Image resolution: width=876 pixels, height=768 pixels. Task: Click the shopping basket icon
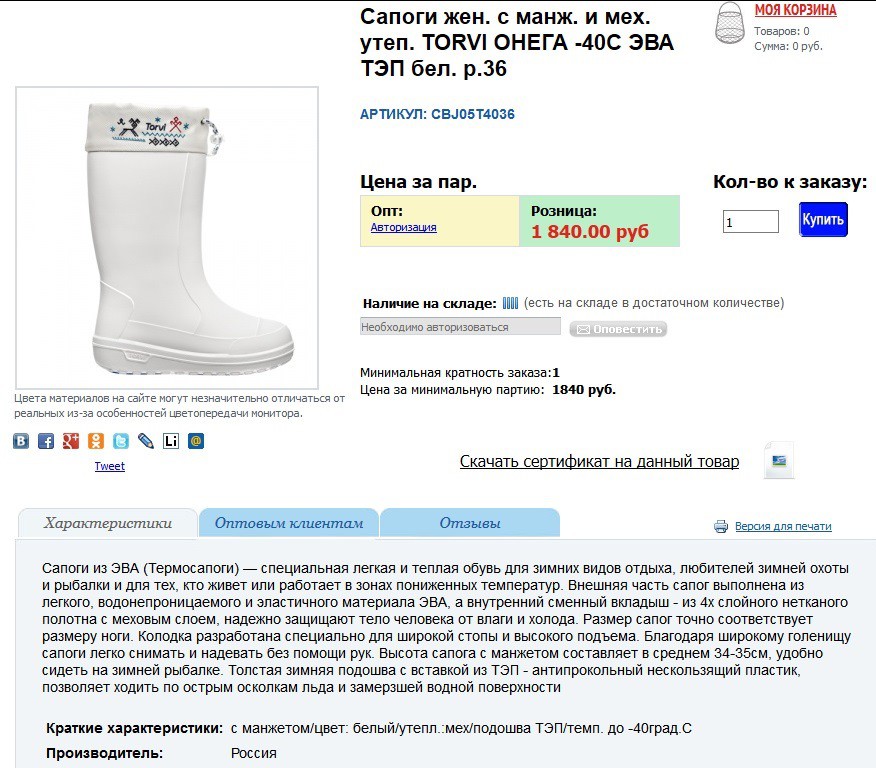pyautogui.click(x=730, y=23)
